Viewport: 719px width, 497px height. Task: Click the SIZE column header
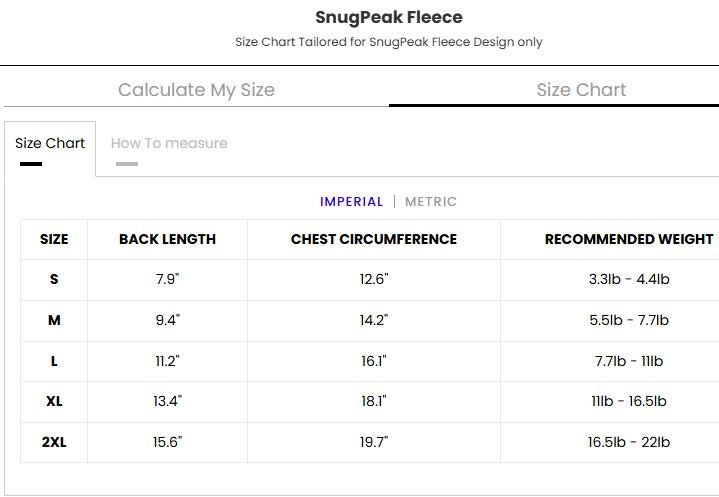tap(54, 239)
